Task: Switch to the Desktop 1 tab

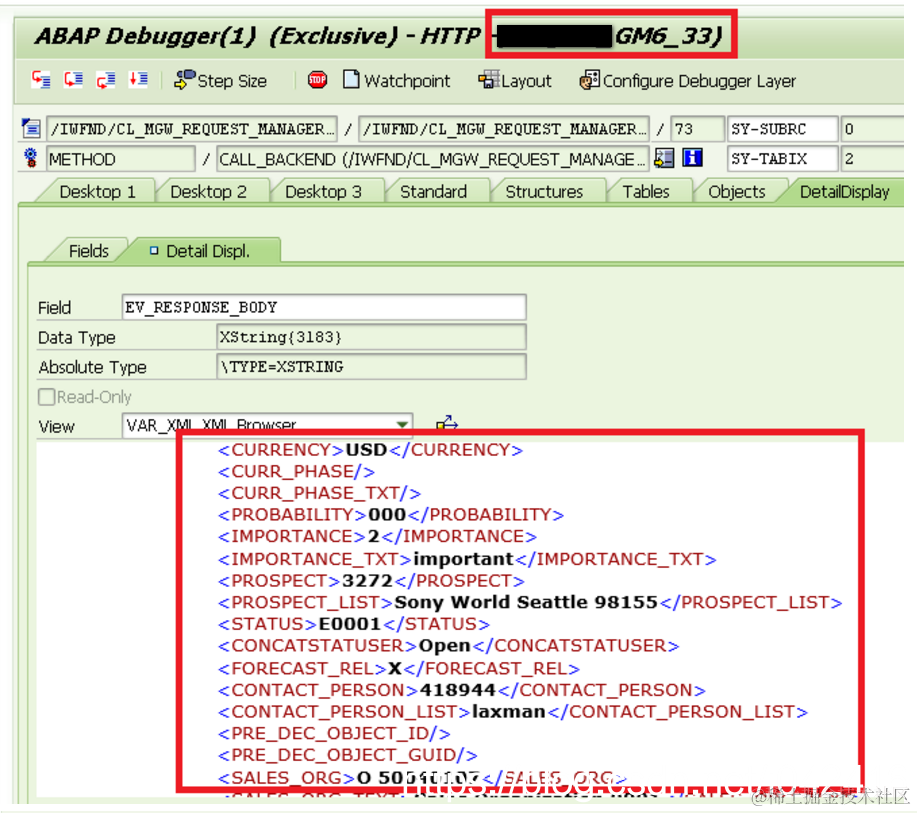Action: (x=98, y=192)
